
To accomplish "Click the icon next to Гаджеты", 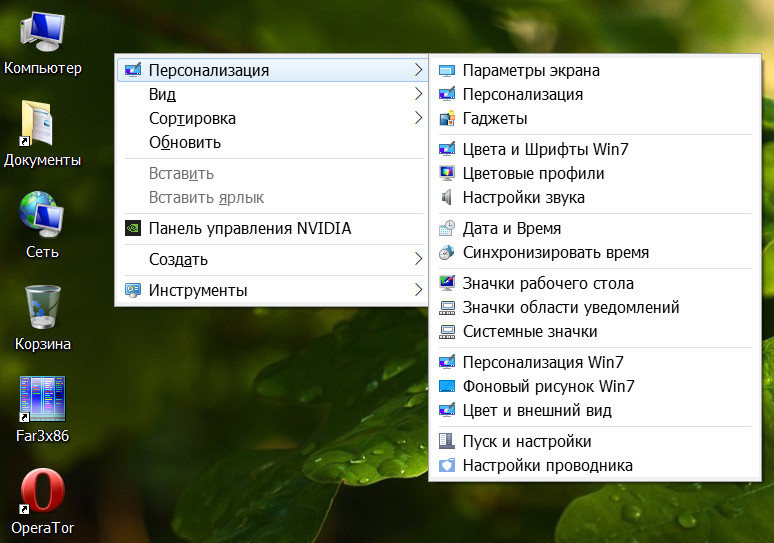I will point(447,118).
